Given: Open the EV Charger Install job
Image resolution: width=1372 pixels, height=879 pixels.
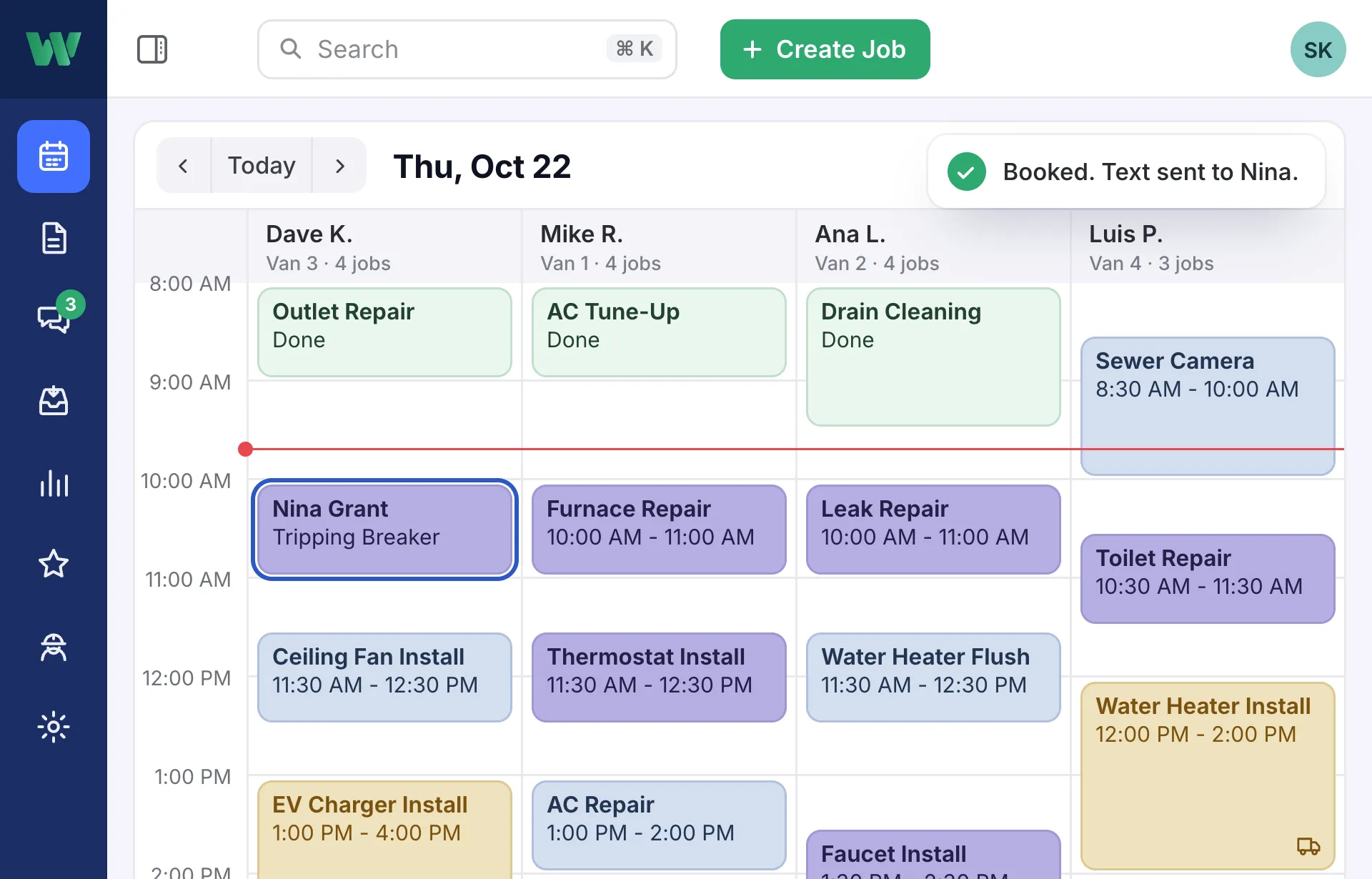Looking at the screenshot, I should pyautogui.click(x=384, y=830).
